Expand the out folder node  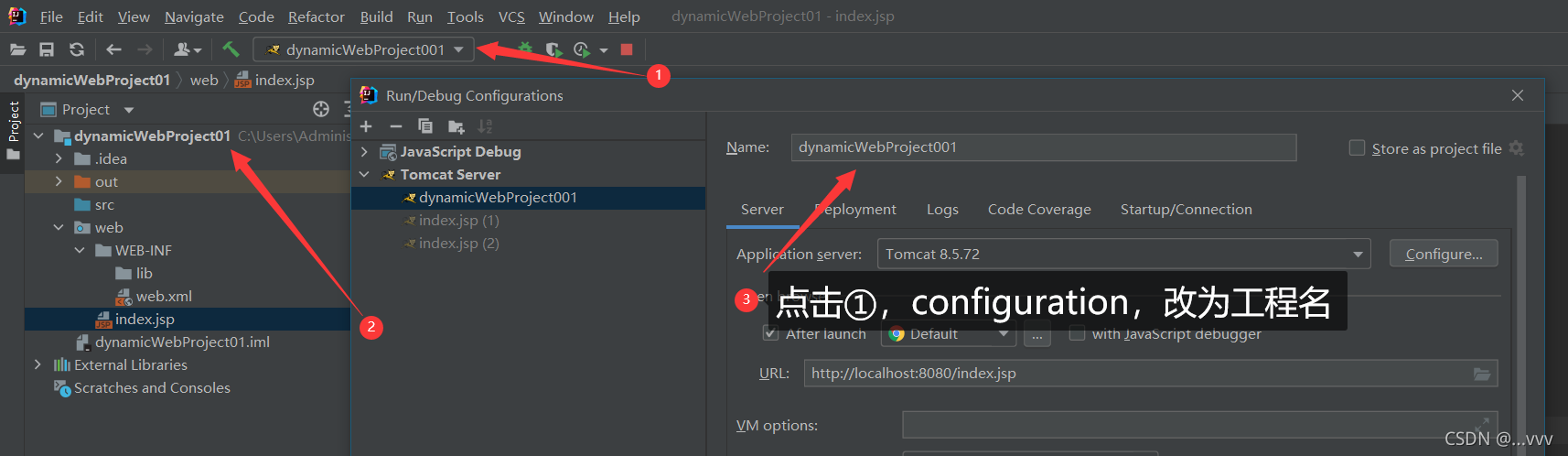tap(59, 181)
